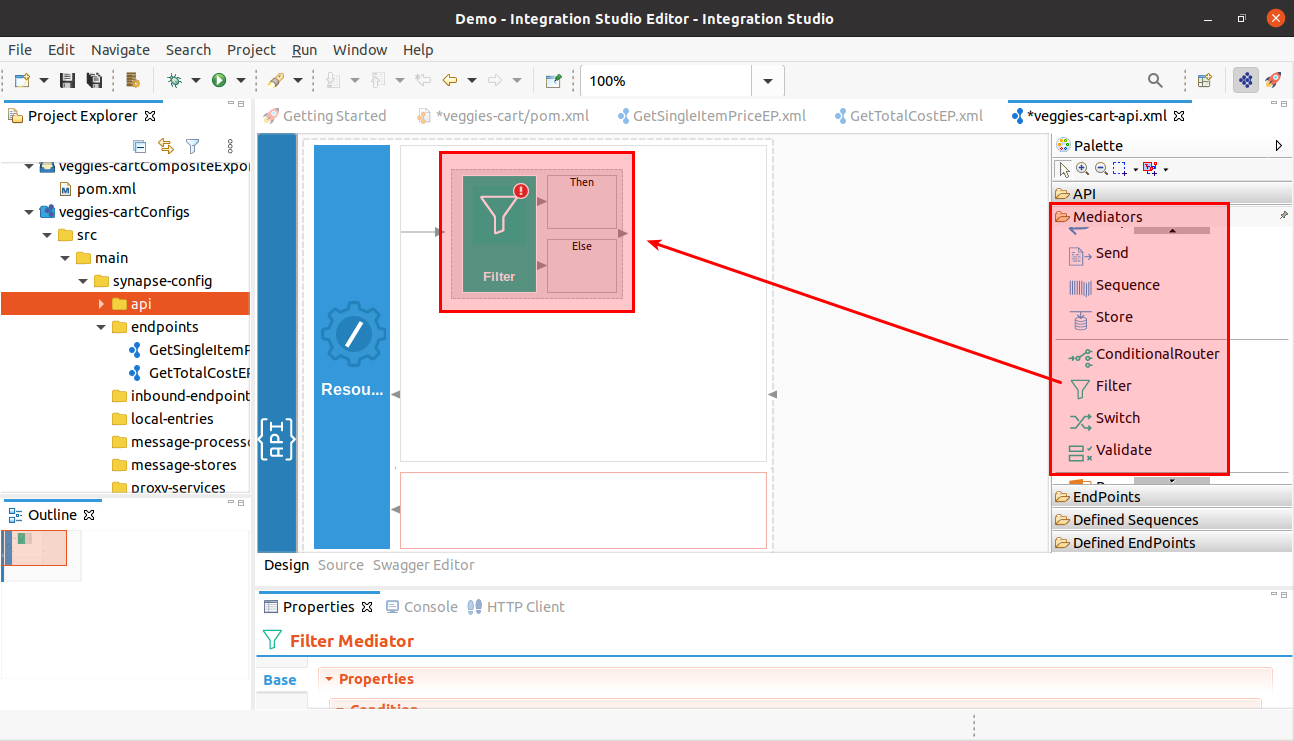Click the Save toolbar icon

(x=68, y=80)
